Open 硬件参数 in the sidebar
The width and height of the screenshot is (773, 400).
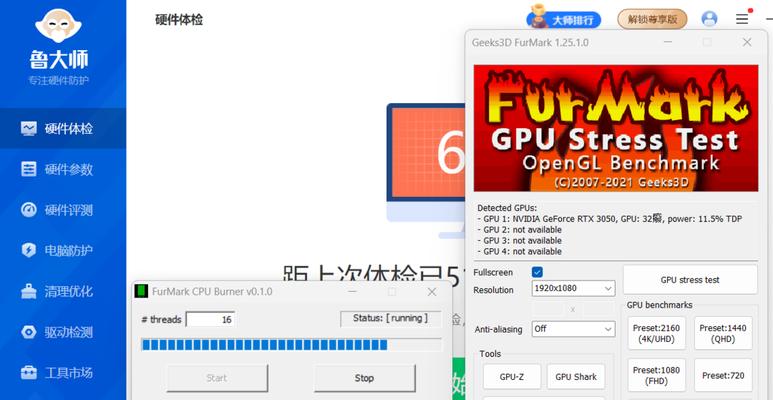(x=63, y=169)
